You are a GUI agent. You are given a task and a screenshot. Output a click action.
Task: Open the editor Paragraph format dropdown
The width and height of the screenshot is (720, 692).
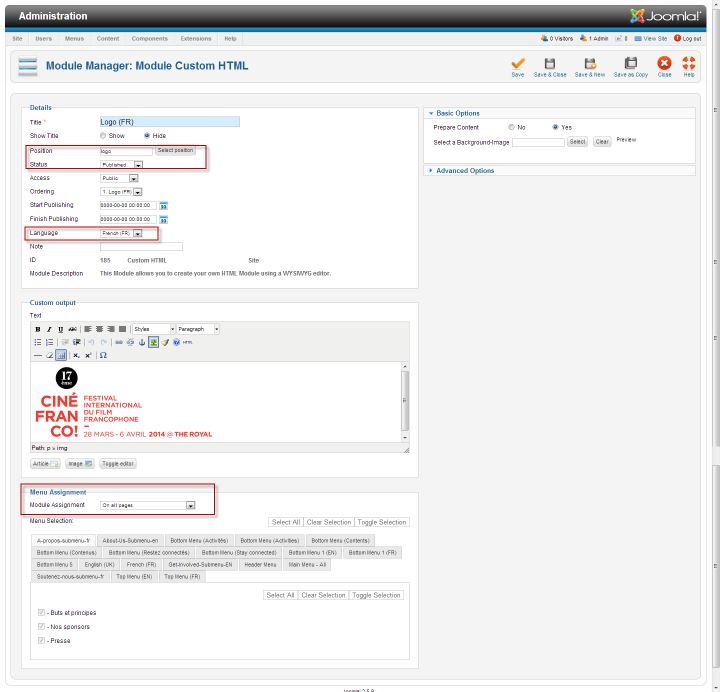pos(198,329)
